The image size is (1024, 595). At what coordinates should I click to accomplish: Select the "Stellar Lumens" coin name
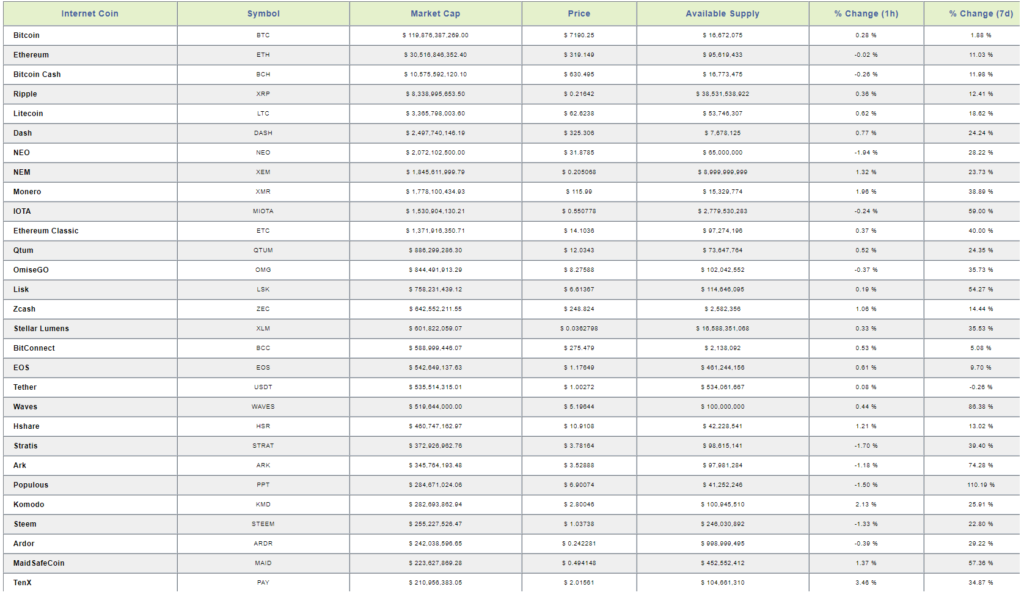tap(41, 329)
